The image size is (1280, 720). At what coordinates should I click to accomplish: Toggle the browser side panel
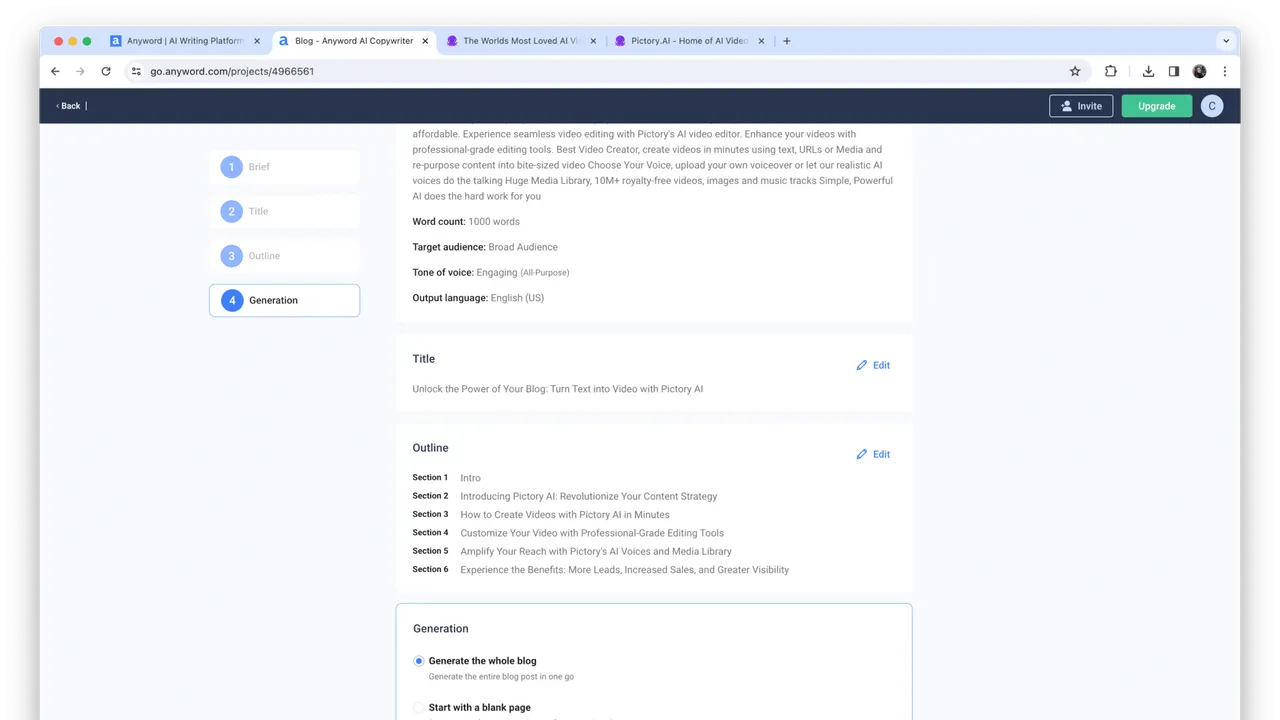coord(1174,71)
